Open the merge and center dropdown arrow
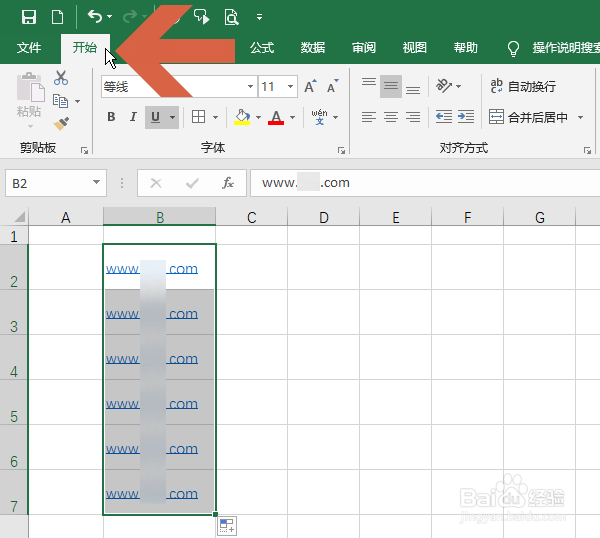Viewport: 600px width, 538px height. 580,117
